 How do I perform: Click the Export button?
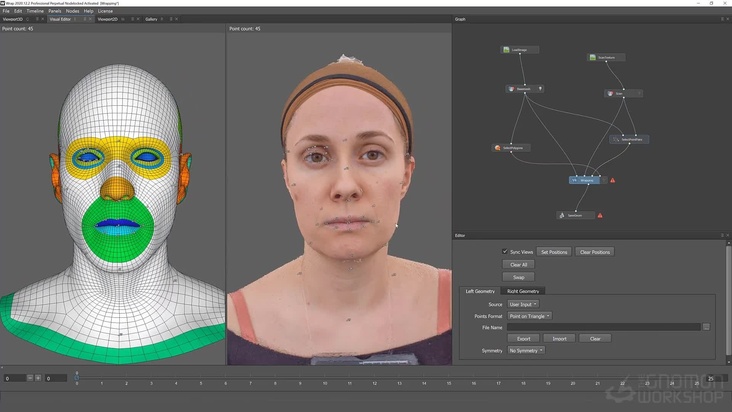pyautogui.click(x=523, y=339)
